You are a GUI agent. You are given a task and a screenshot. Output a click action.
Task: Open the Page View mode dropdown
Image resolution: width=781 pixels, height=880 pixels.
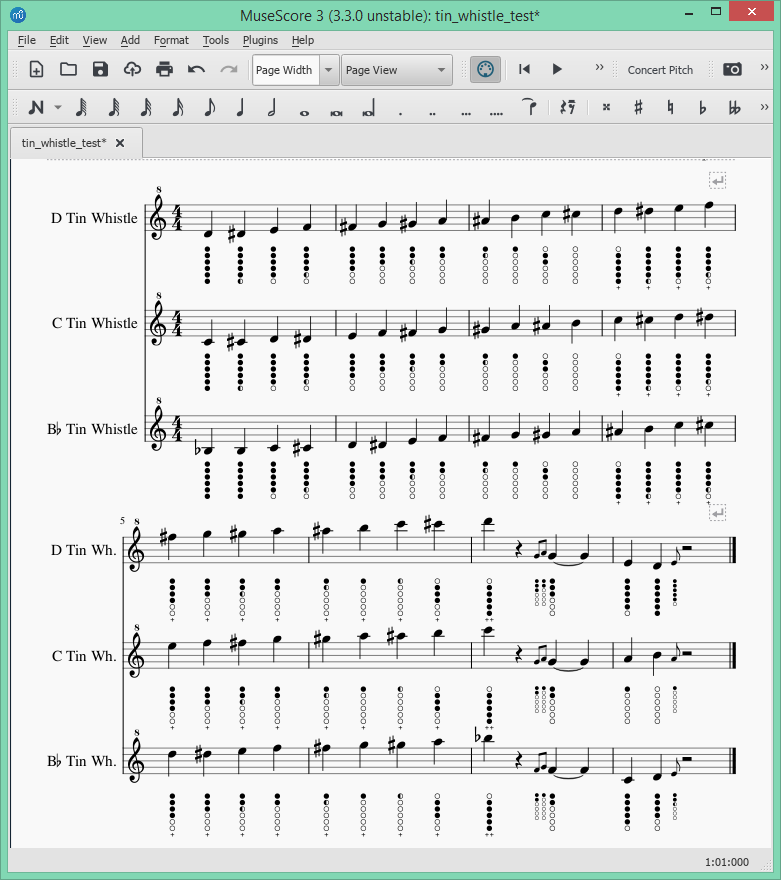tap(397, 70)
